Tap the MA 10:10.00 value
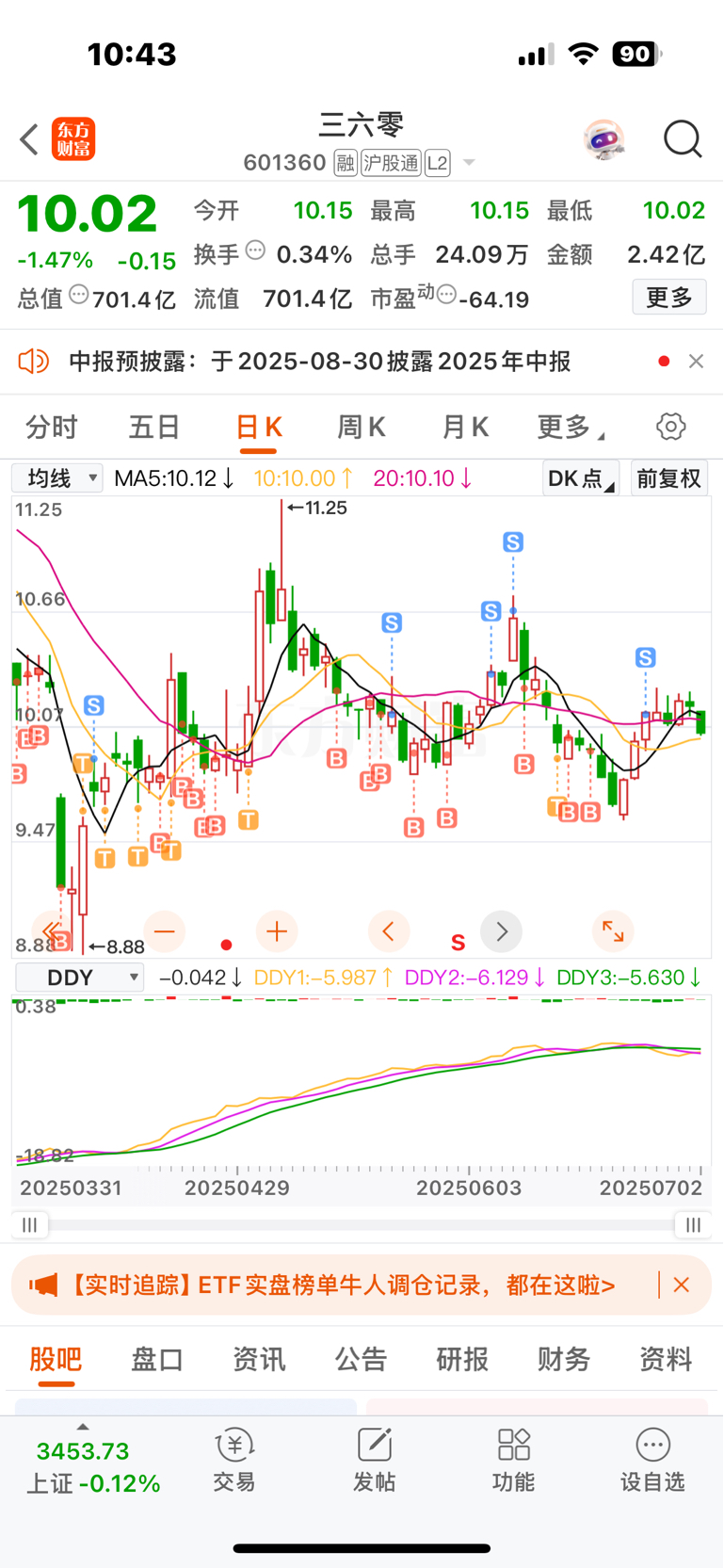 click(303, 478)
